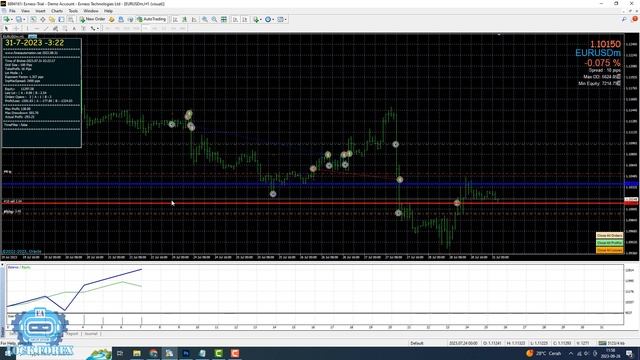The width and height of the screenshot is (640, 360).
Task: Switch chart to candlesticks view
Action: [184, 19]
